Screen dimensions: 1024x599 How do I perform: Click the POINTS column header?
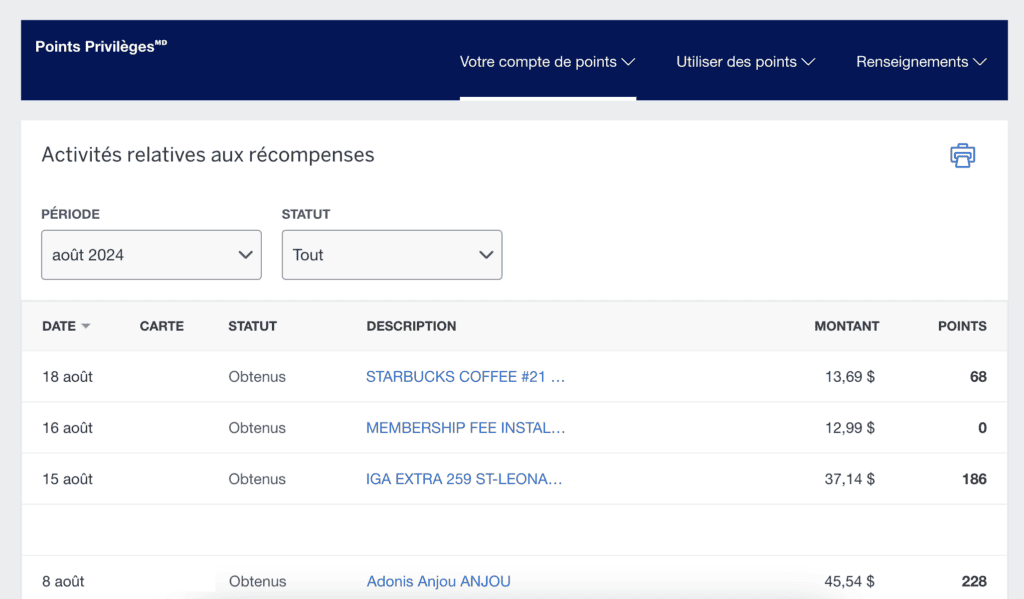(x=961, y=325)
